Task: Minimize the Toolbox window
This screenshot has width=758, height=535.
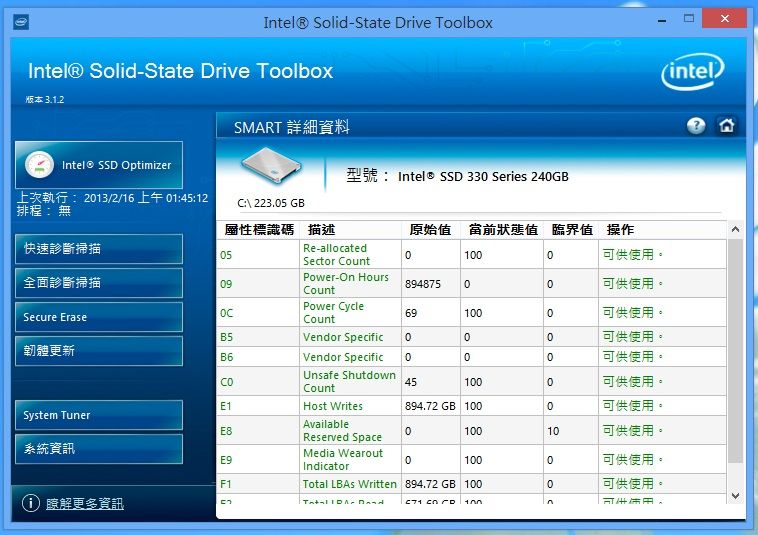Action: (662, 20)
